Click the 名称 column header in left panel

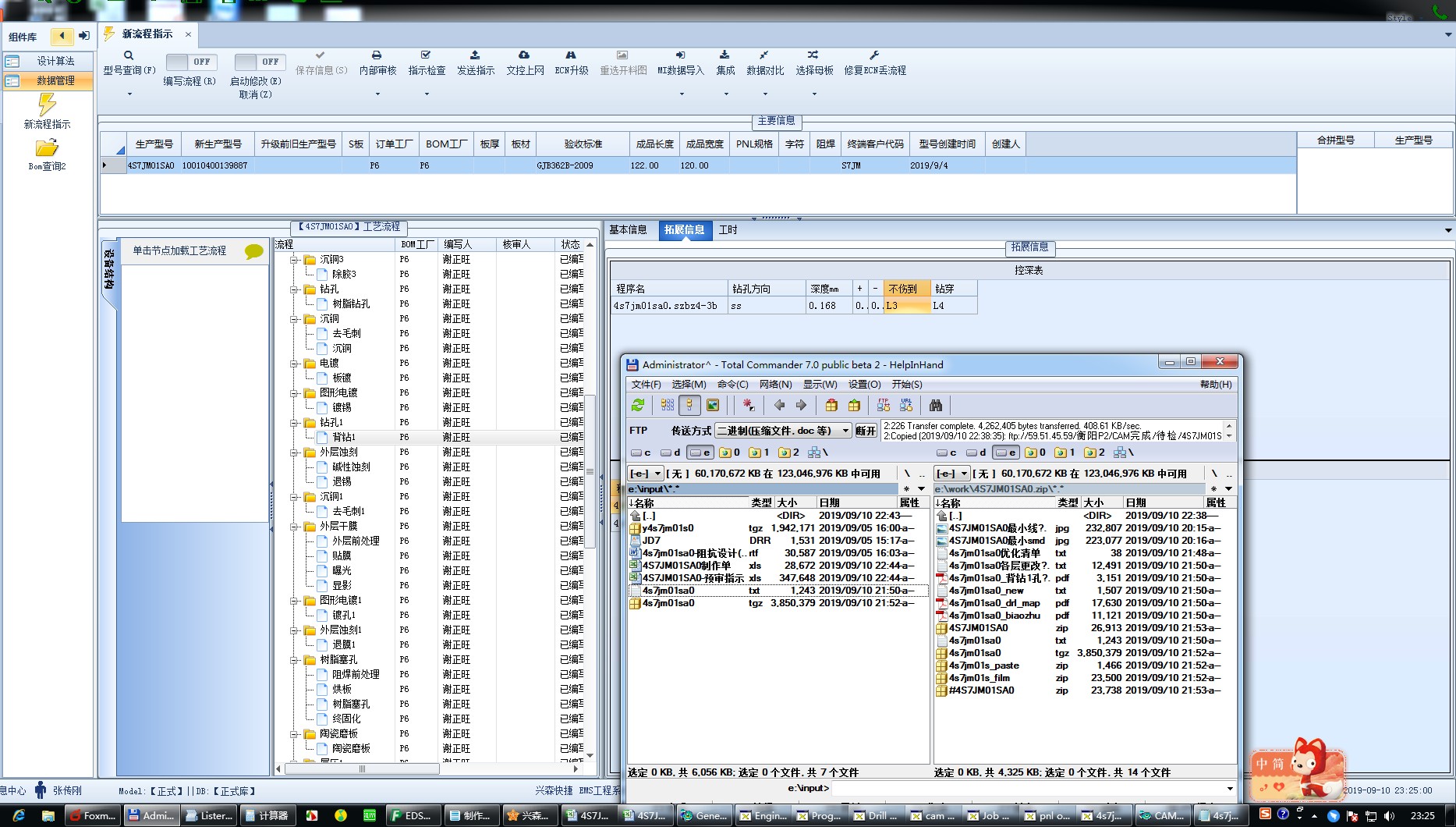pos(689,503)
